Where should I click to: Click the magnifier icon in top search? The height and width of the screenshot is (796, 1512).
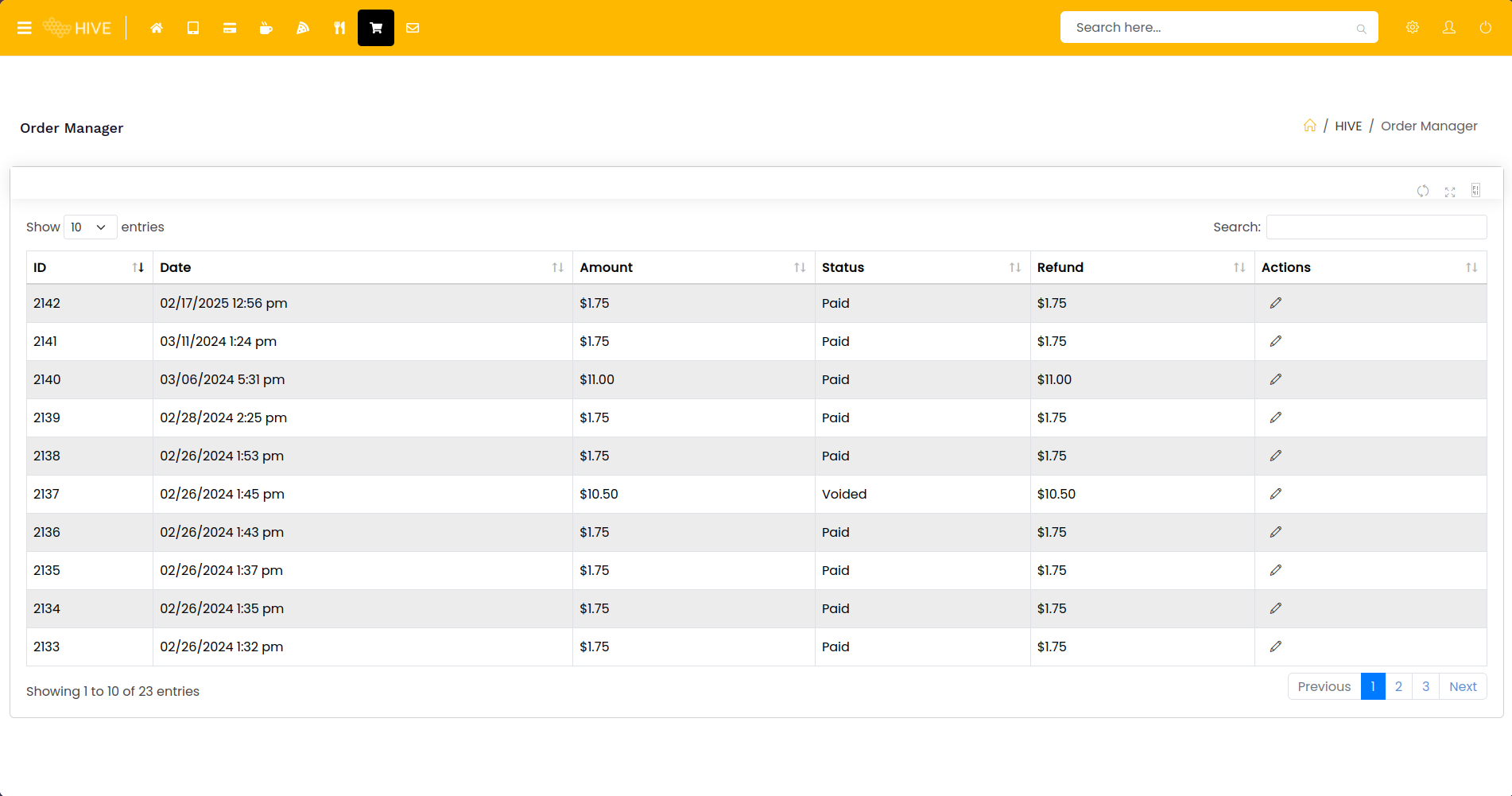tap(1361, 29)
